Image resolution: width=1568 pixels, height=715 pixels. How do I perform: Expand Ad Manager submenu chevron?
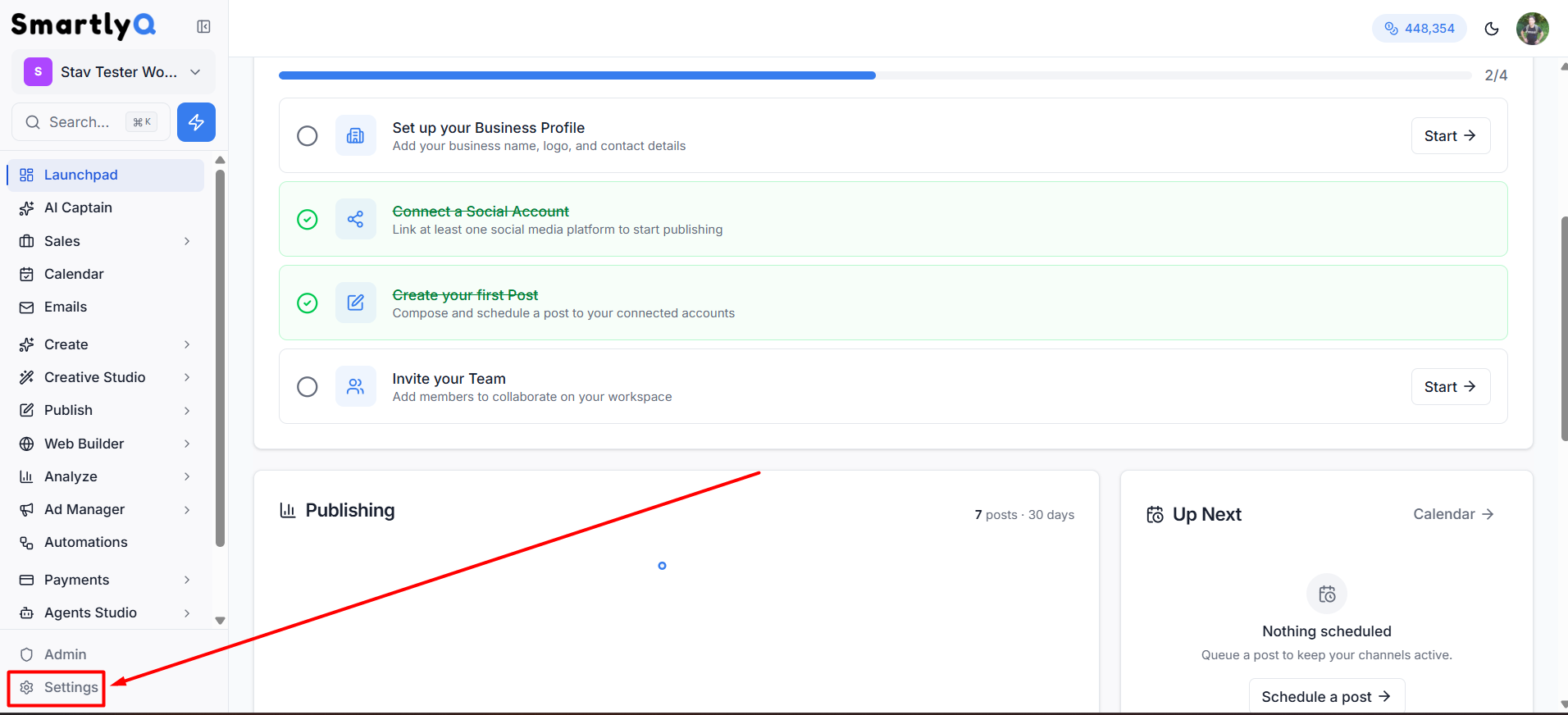[187, 509]
